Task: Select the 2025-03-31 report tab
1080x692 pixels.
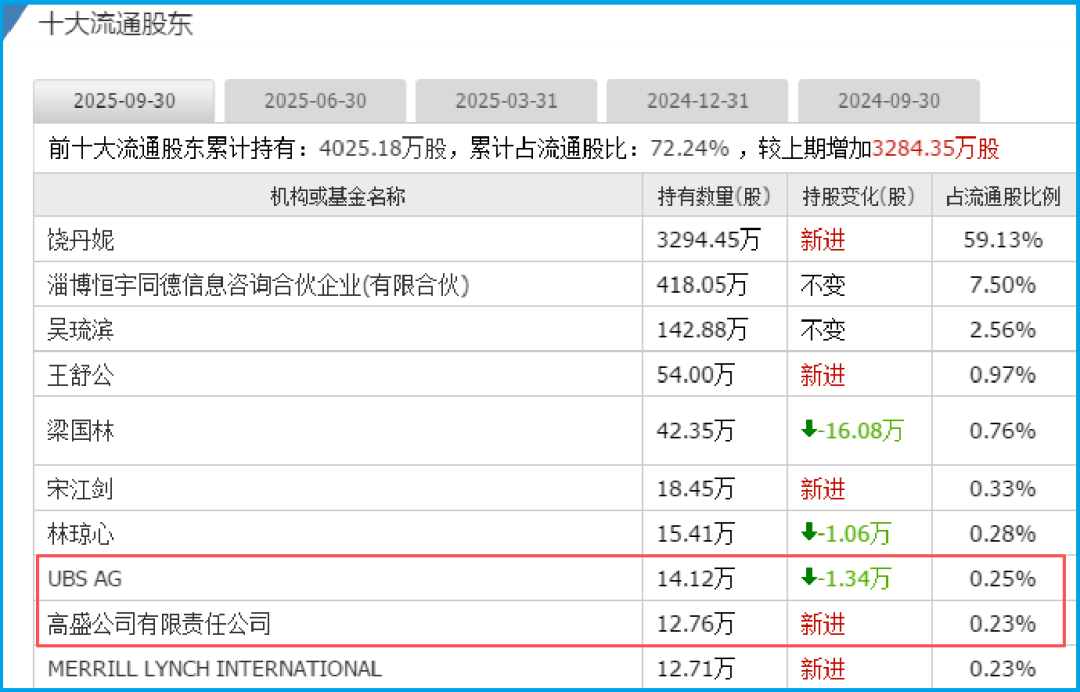Action: point(506,101)
